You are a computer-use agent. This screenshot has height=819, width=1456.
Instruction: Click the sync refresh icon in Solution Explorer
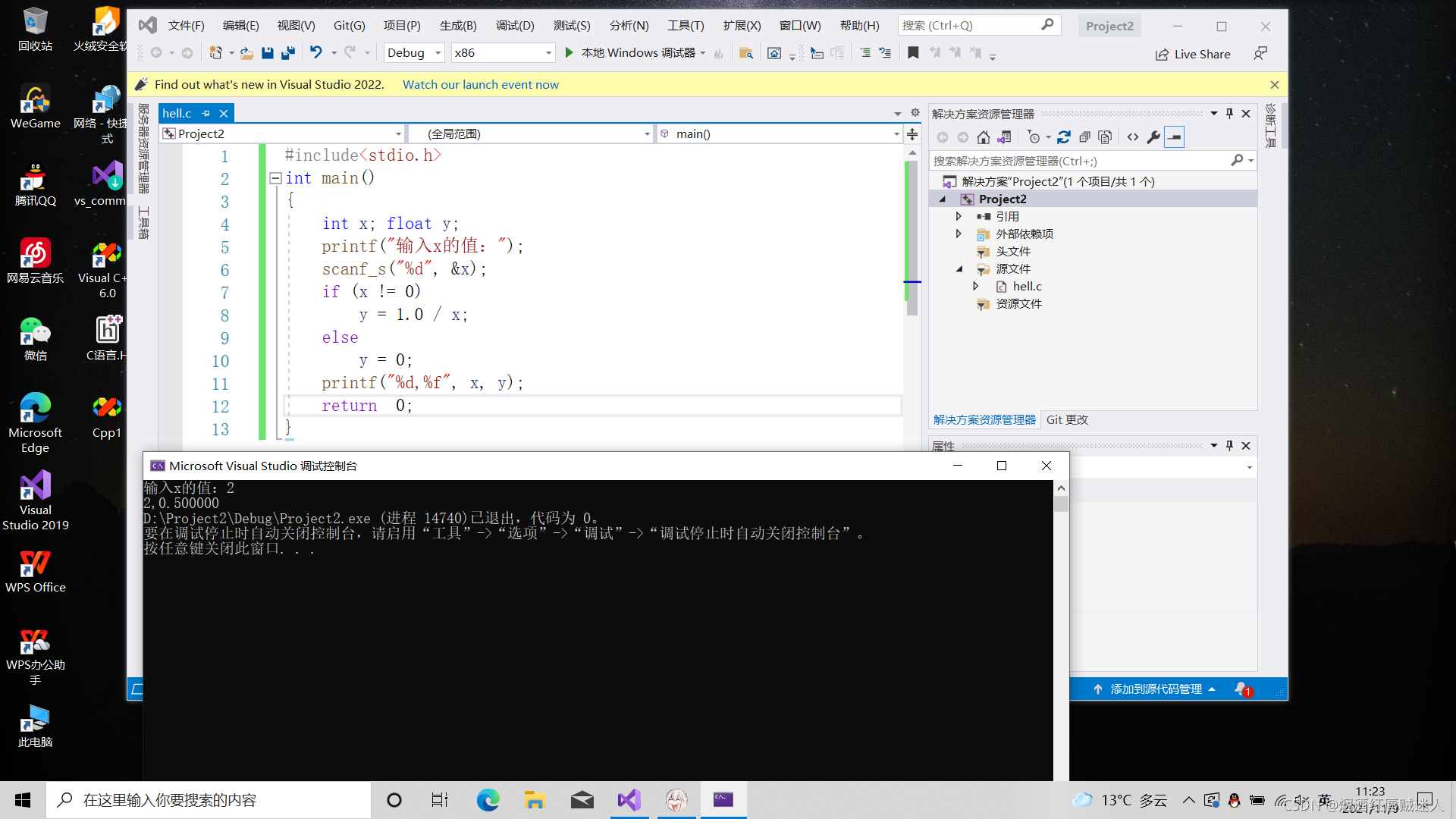tap(1064, 137)
